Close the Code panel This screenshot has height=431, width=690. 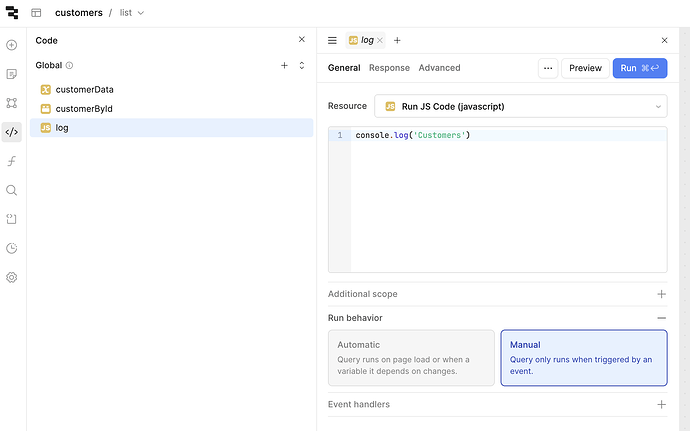tap(302, 40)
